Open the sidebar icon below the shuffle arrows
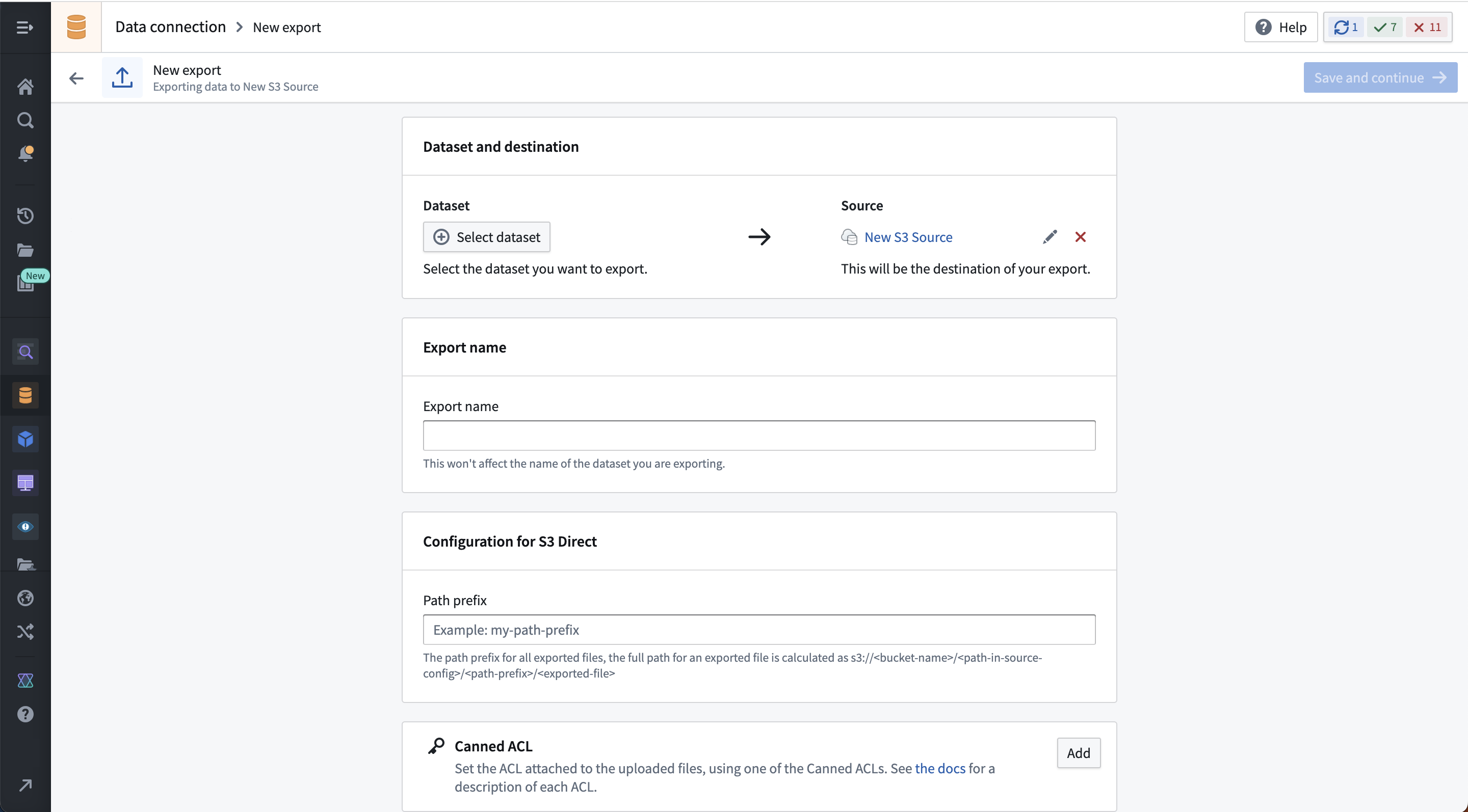Image resolution: width=1468 pixels, height=812 pixels. 25,681
